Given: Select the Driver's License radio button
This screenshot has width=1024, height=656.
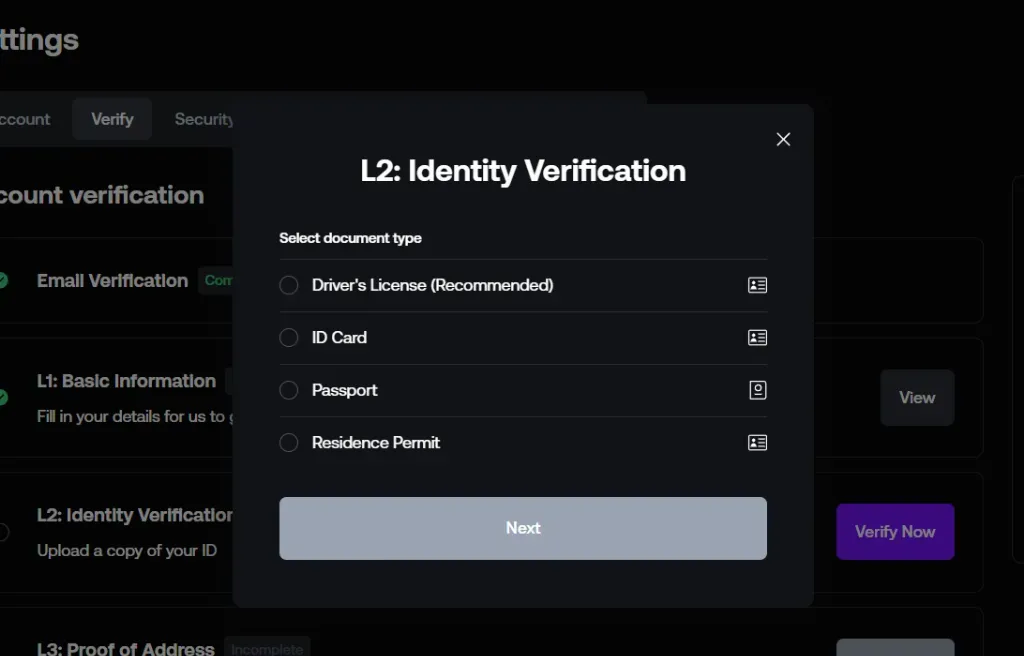Looking at the screenshot, I should pyautogui.click(x=288, y=285).
